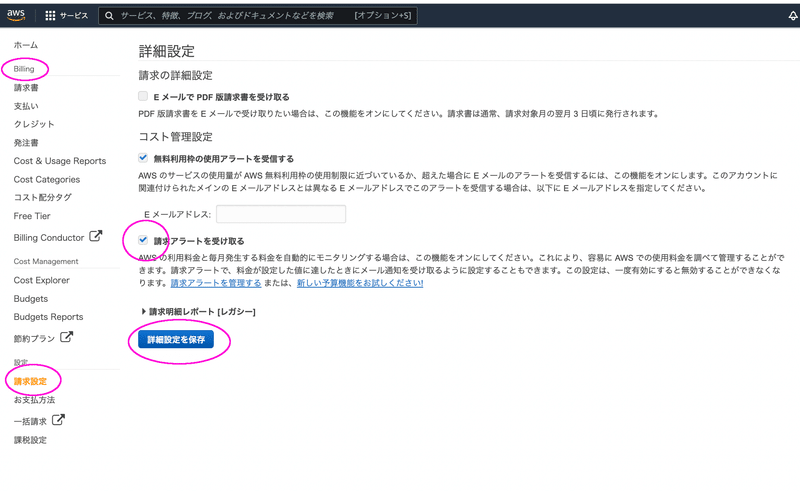Open 新しい予算機能をお試しください link
The height and width of the screenshot is (491, 800).
click(360, 283)
